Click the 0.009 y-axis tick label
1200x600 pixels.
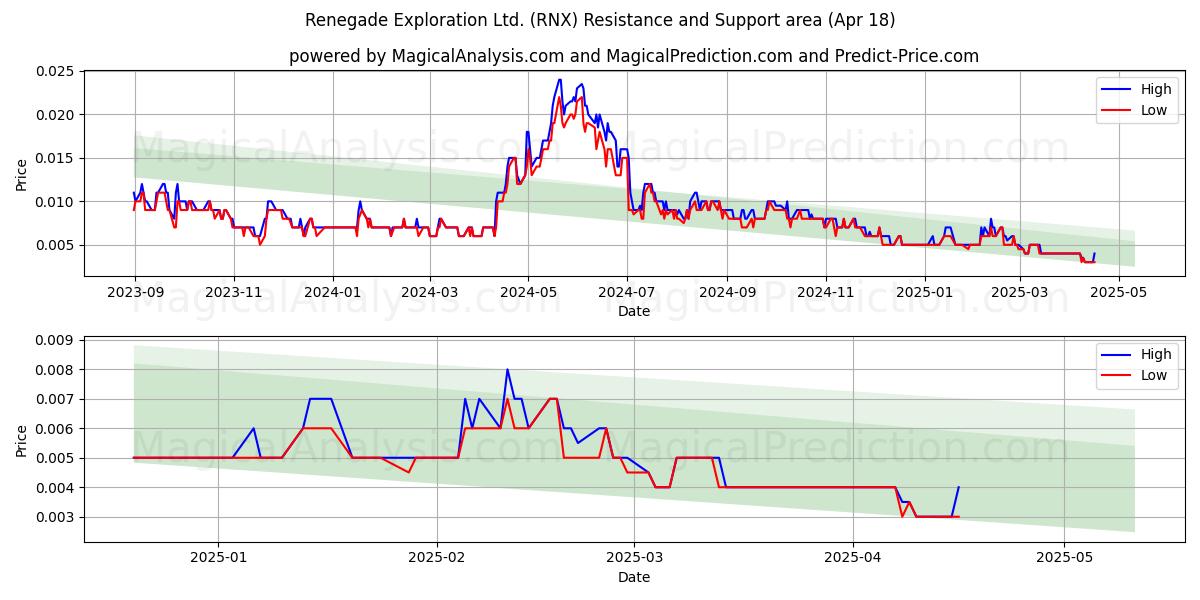[56, 340]
